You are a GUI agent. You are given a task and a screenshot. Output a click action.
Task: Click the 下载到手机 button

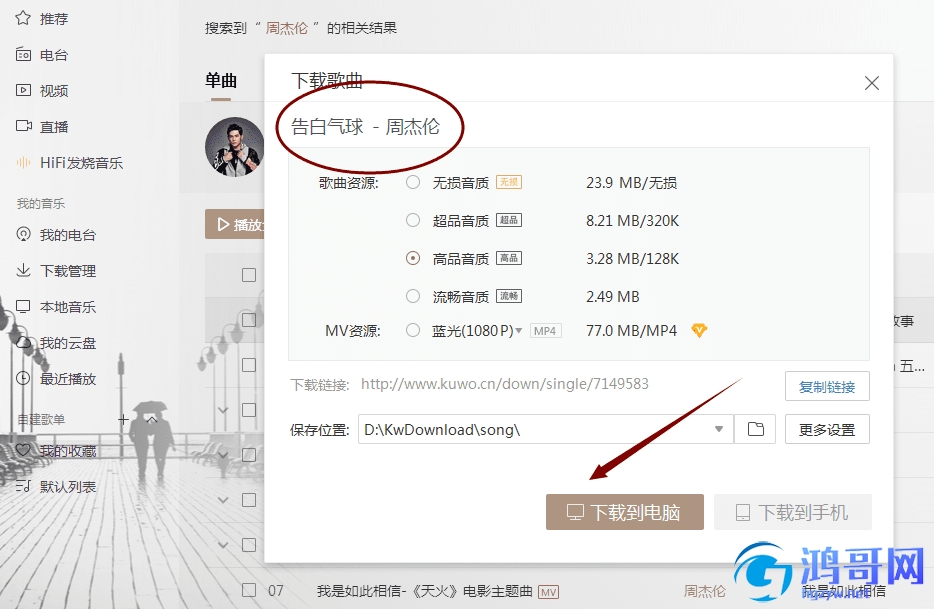(793, 512)
